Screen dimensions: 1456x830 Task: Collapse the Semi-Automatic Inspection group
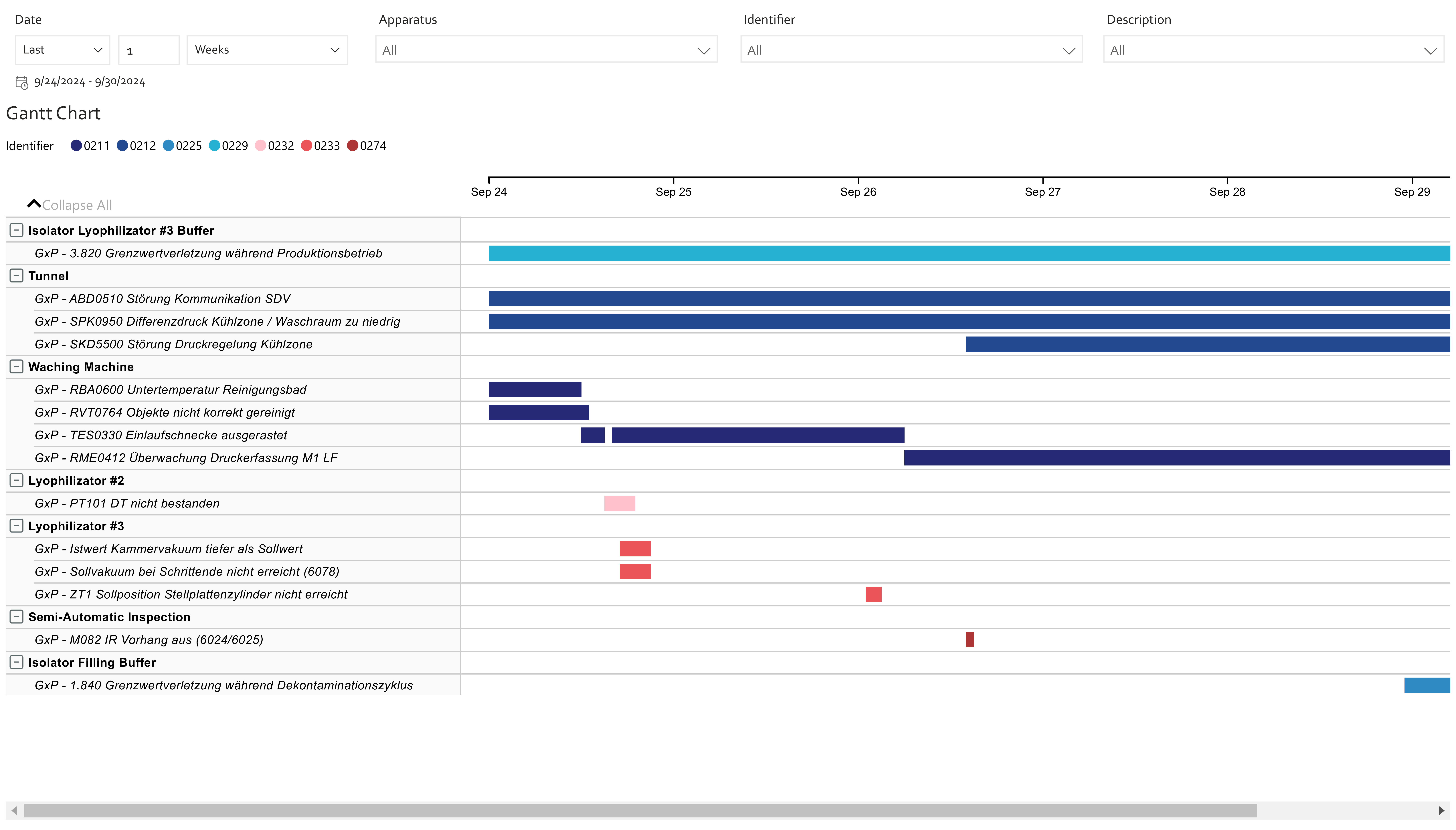[17, 617]
